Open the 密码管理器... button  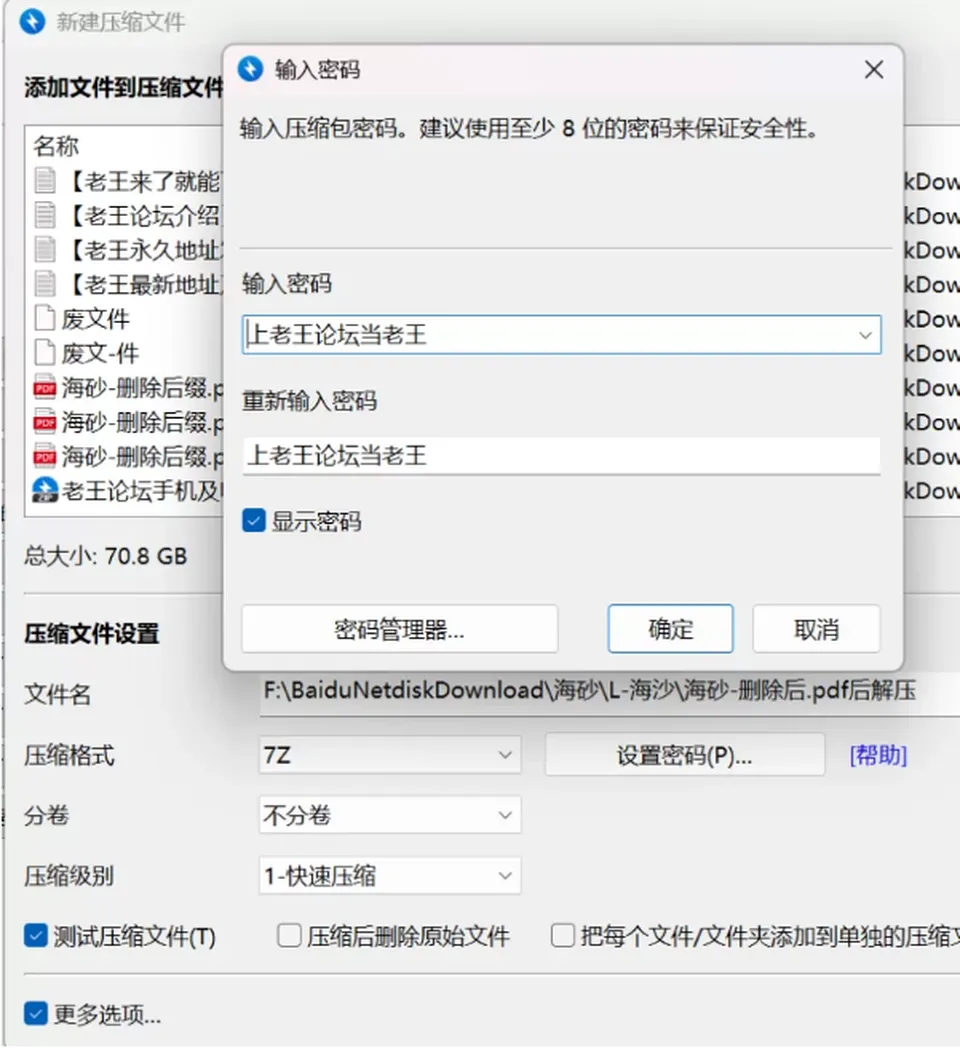coord(400,629)
